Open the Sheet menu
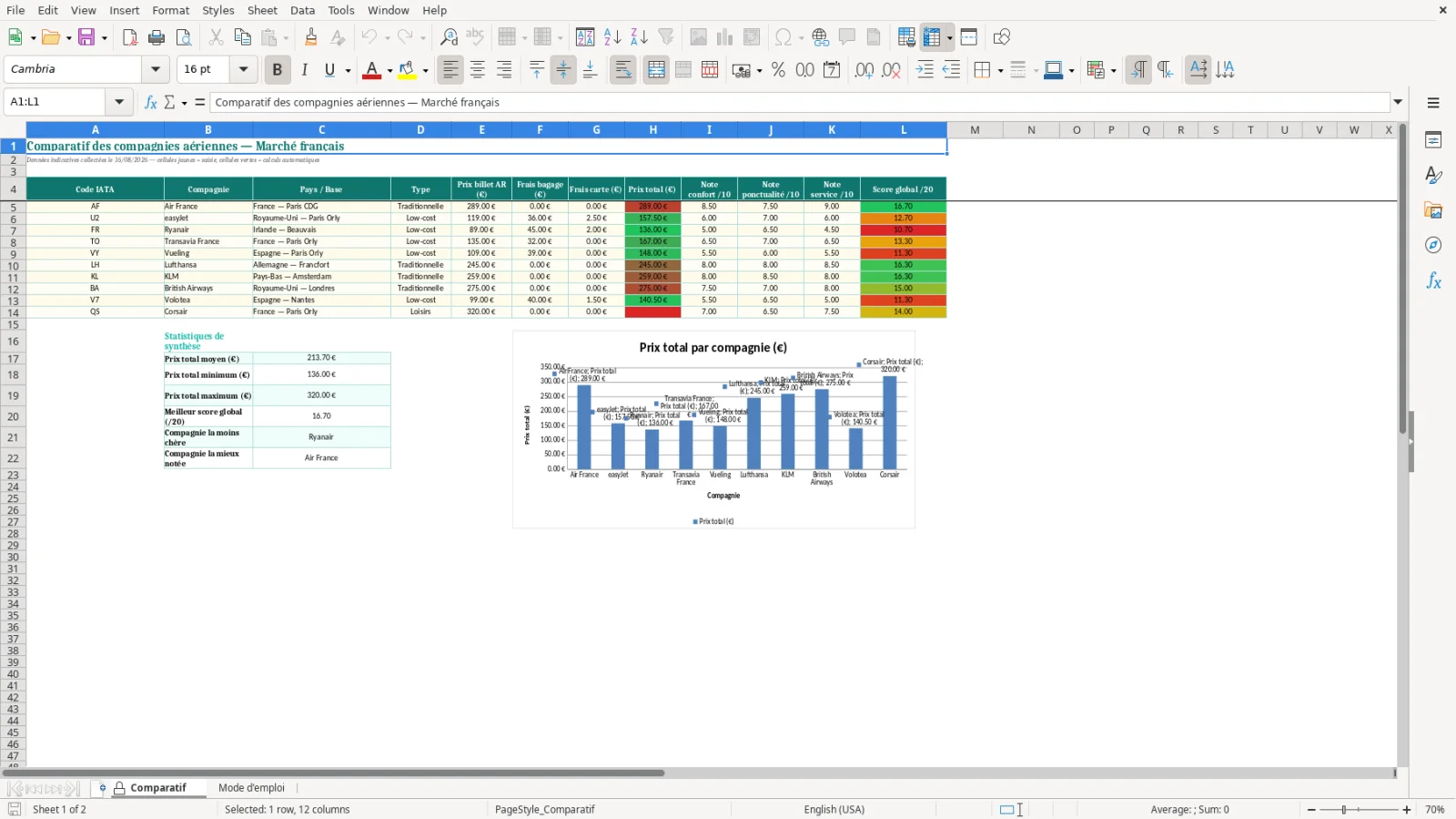This screenshot has height=819, width=1456. click(262, 10)
